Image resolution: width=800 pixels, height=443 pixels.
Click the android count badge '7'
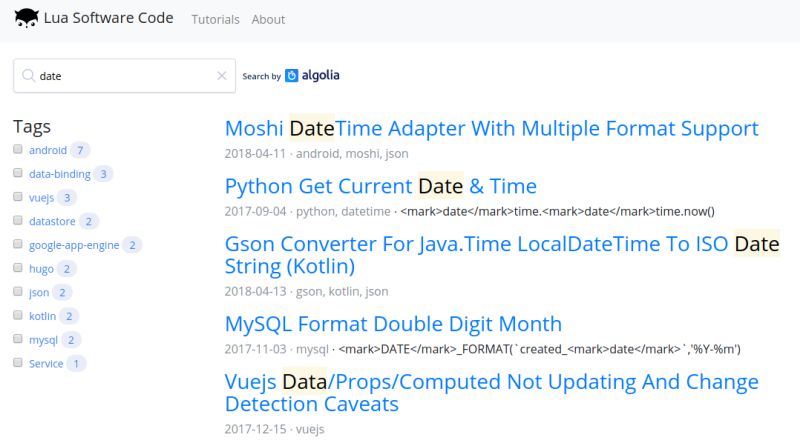80,150
